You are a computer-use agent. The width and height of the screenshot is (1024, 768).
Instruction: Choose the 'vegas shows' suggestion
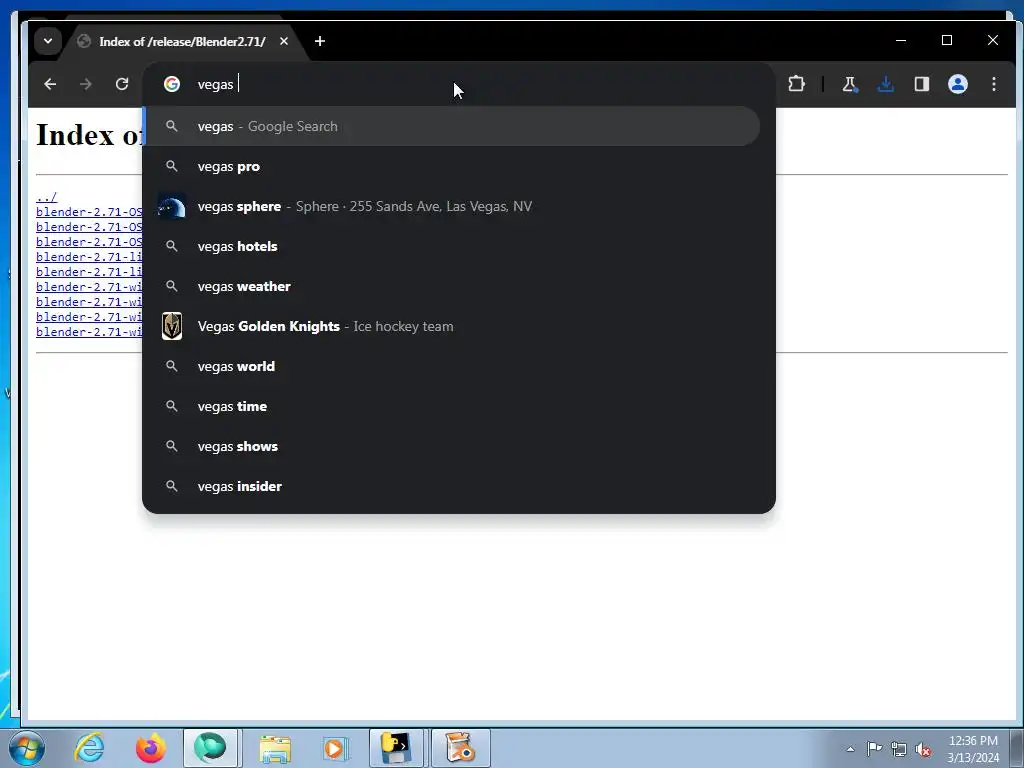[x=452, y=446]
